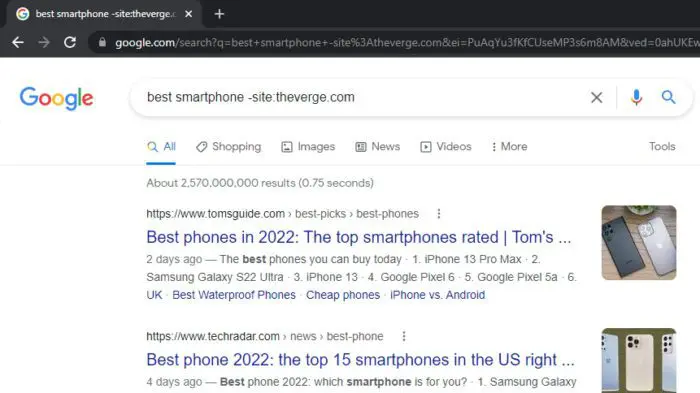Open a new browser tab
The height and width of the screenshot is (393, 700).
(219, 14)
